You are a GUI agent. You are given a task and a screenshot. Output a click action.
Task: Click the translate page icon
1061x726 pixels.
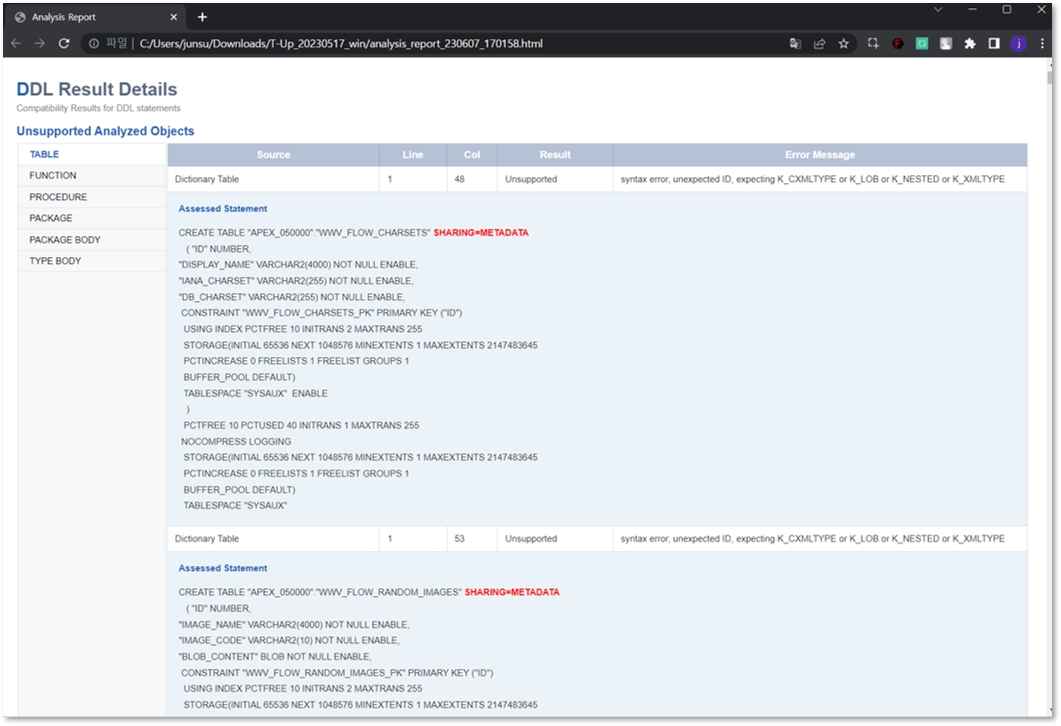point(795,44)
